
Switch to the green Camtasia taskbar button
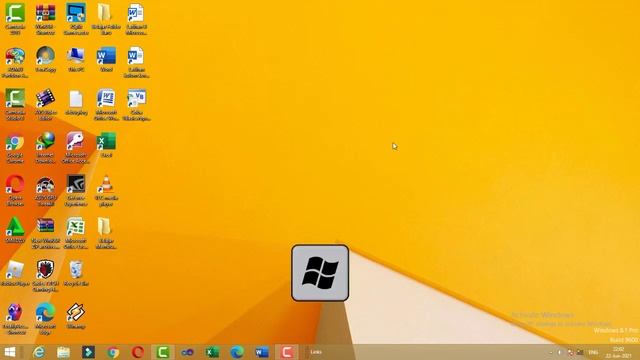pyautogui.click(x=162, y=352)
